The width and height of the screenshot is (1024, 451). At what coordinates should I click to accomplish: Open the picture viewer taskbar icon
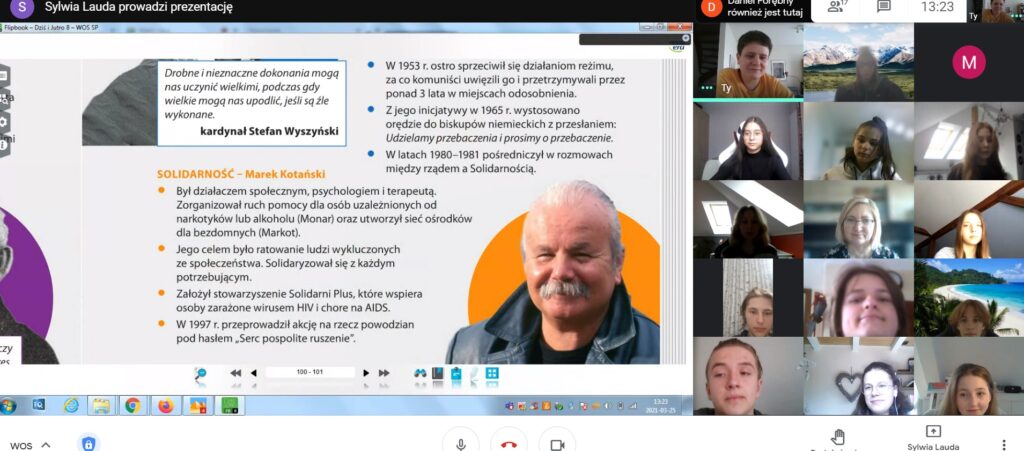(197, 405)
